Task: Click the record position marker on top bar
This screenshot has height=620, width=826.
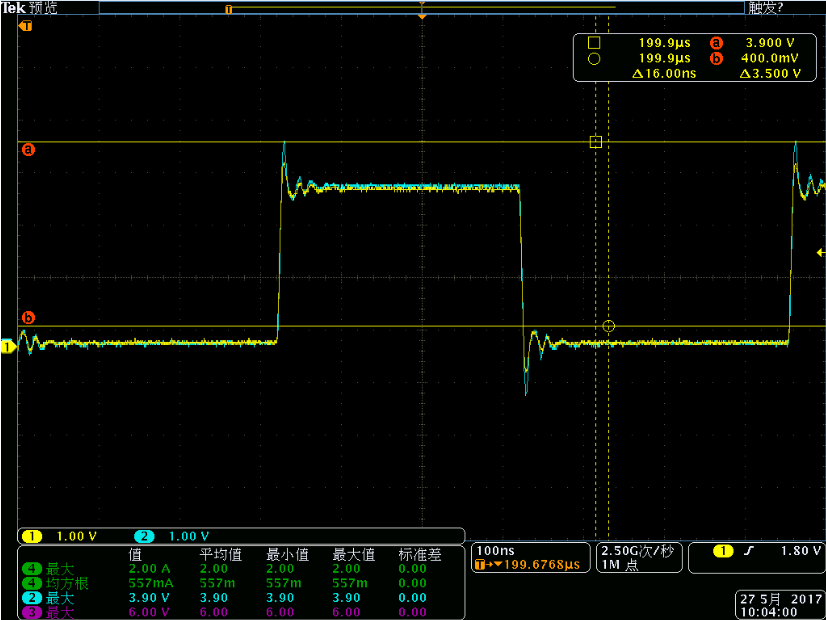Action: [229, 9]
